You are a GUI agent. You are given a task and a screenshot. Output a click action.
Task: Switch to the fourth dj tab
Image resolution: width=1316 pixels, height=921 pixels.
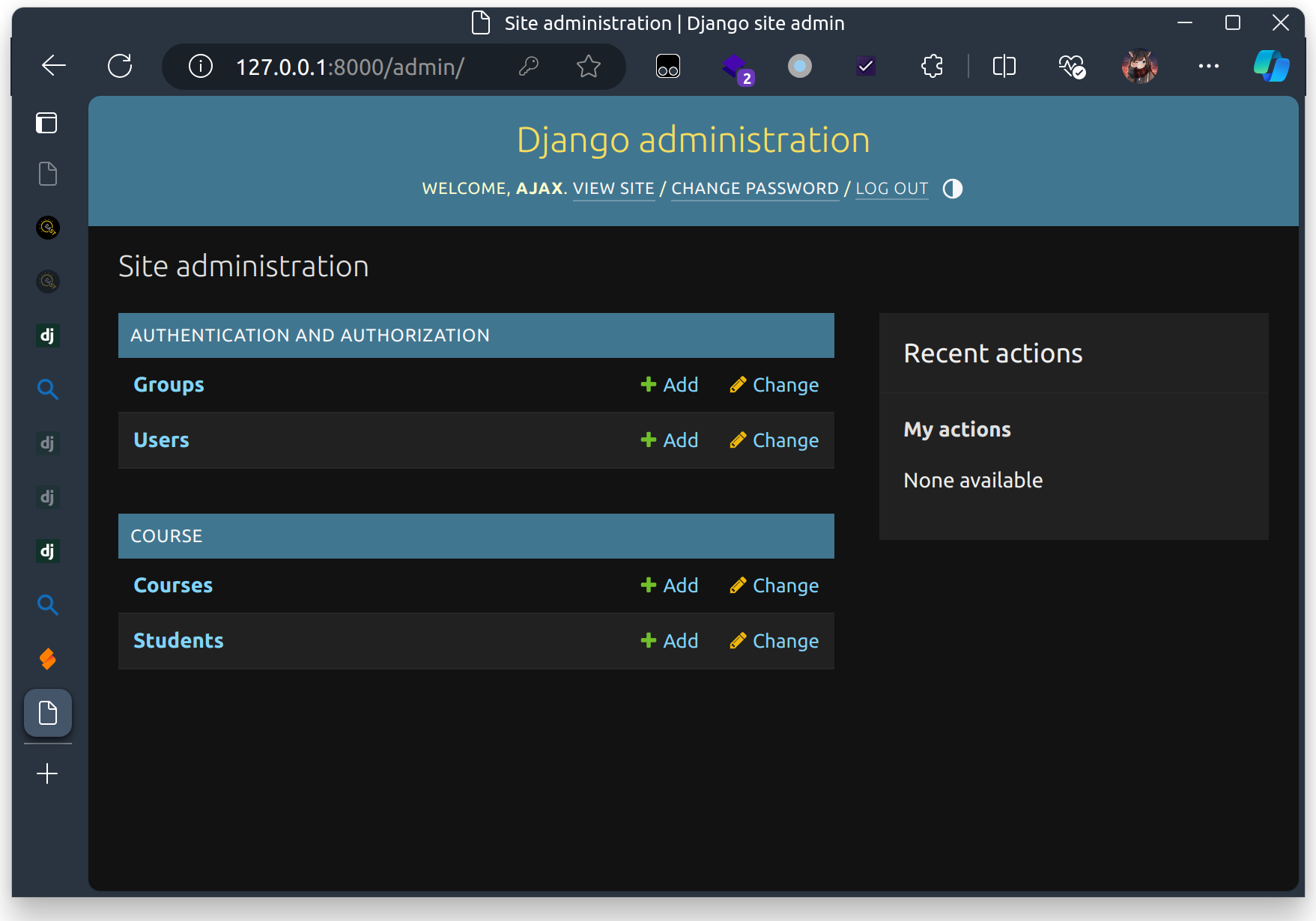[48, 551]
